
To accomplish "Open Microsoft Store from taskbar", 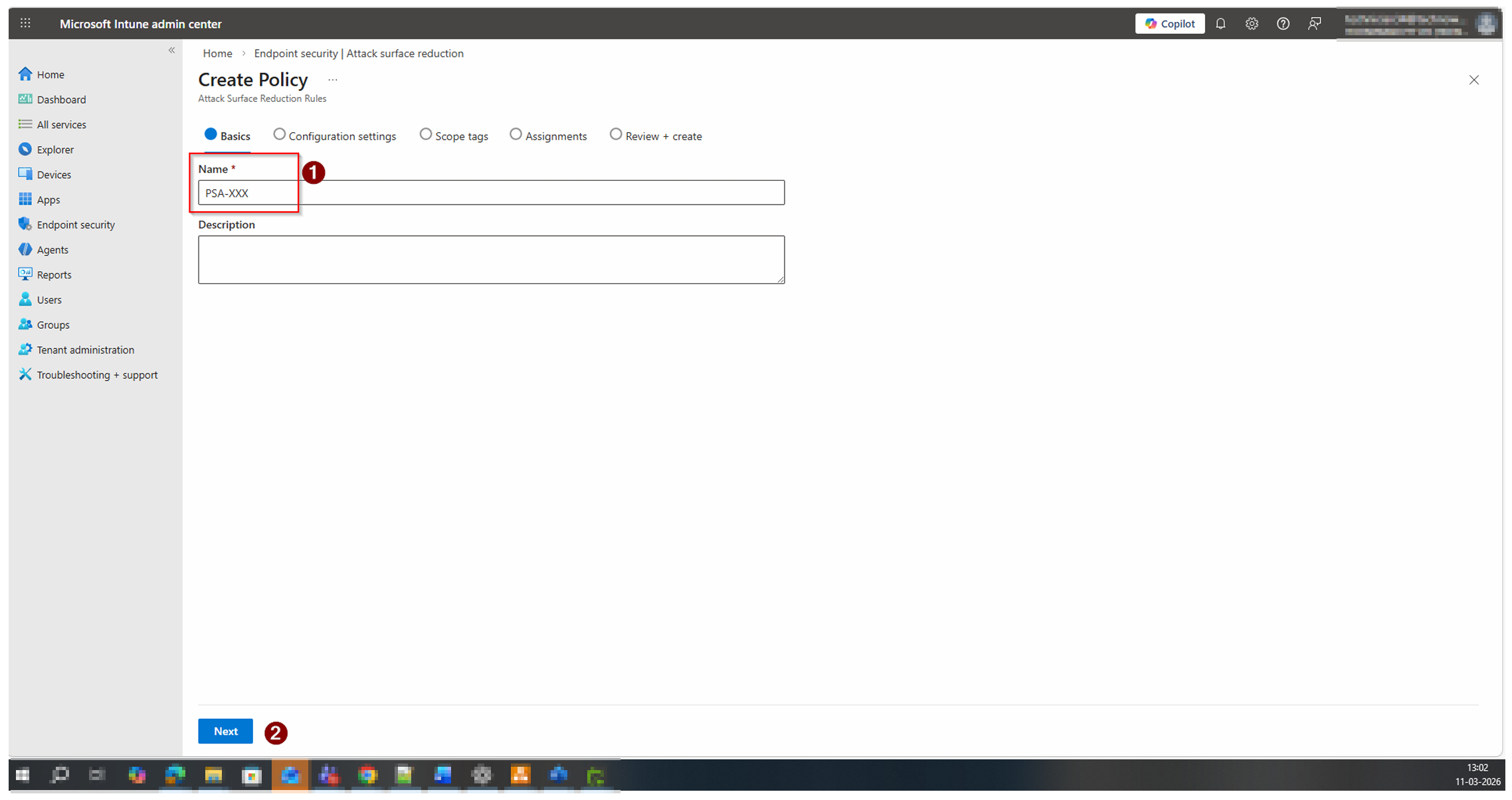I will point(252,775).
